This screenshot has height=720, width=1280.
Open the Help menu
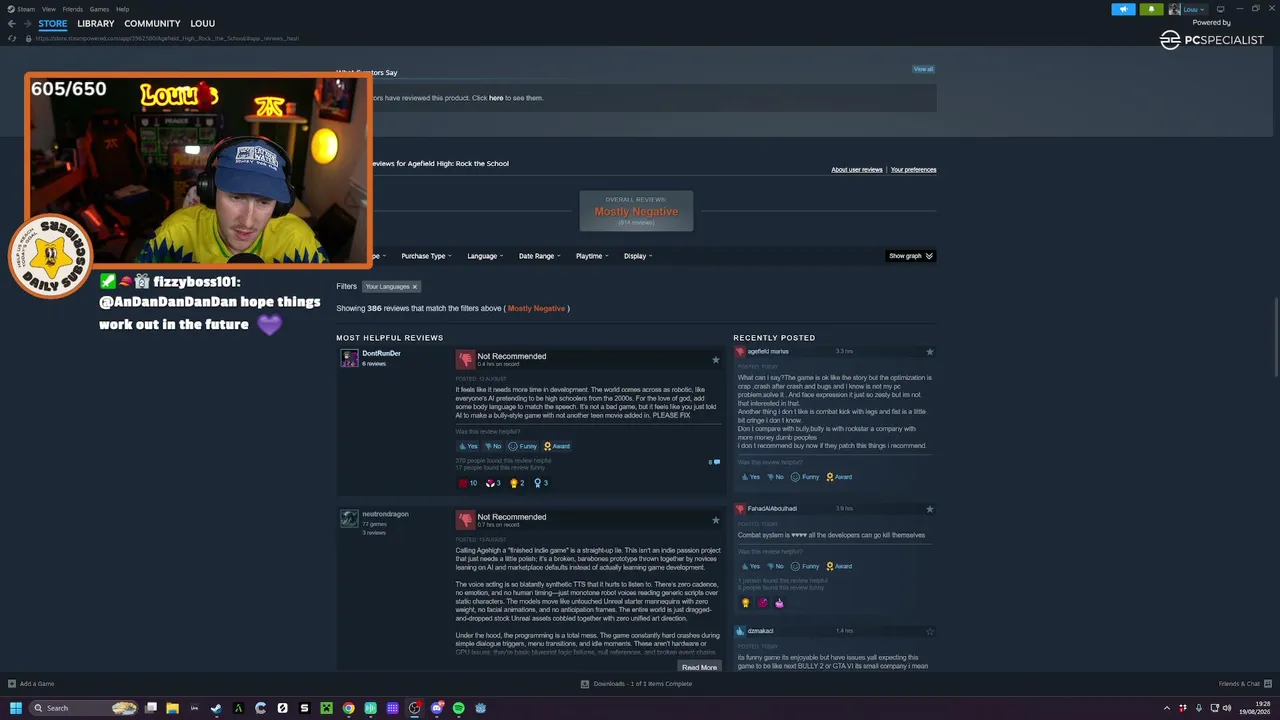[x=122, y=9]
